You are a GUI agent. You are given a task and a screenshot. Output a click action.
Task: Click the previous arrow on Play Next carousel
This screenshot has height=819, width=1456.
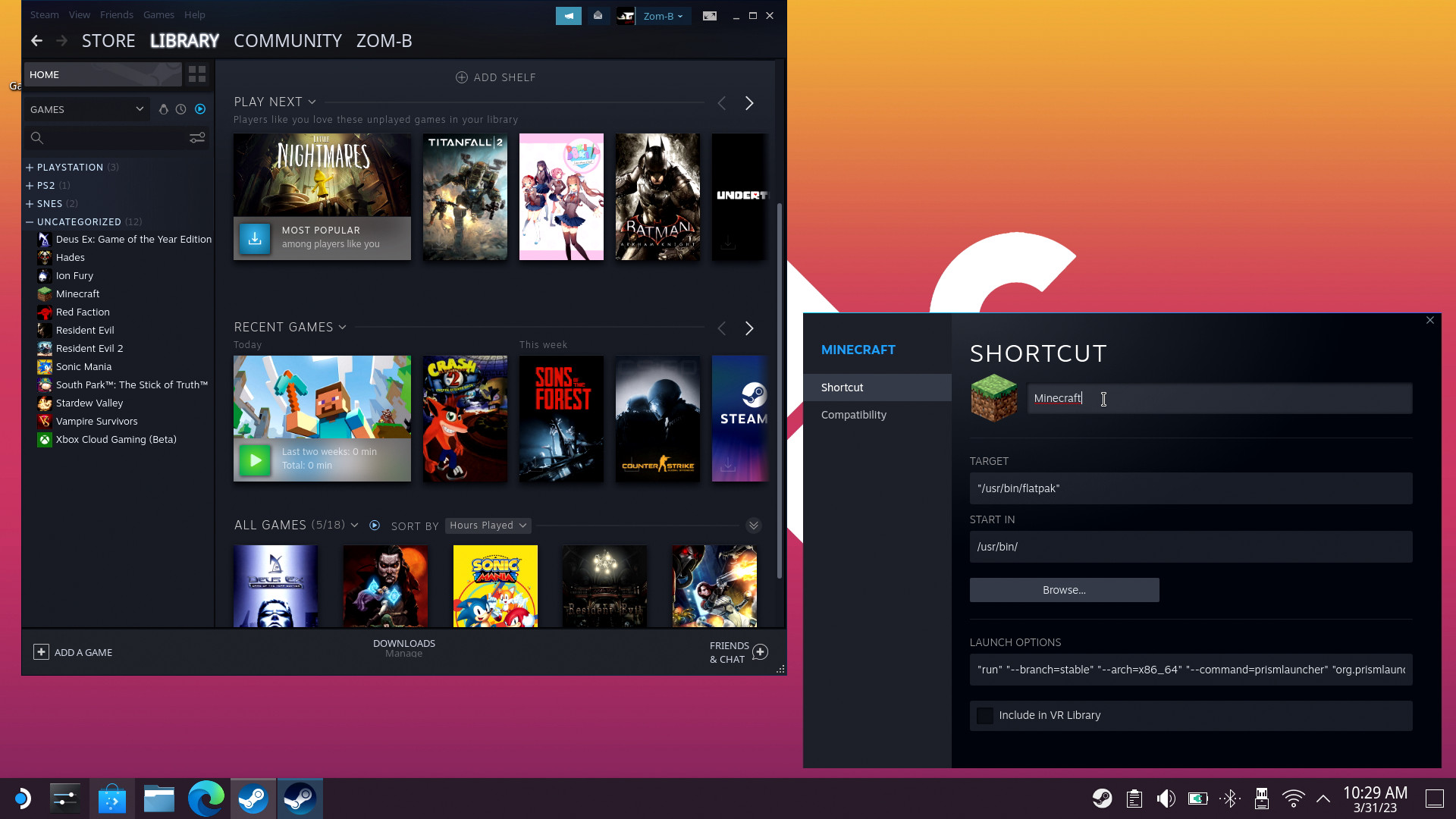pyautogui.click(x=722, y=103)
